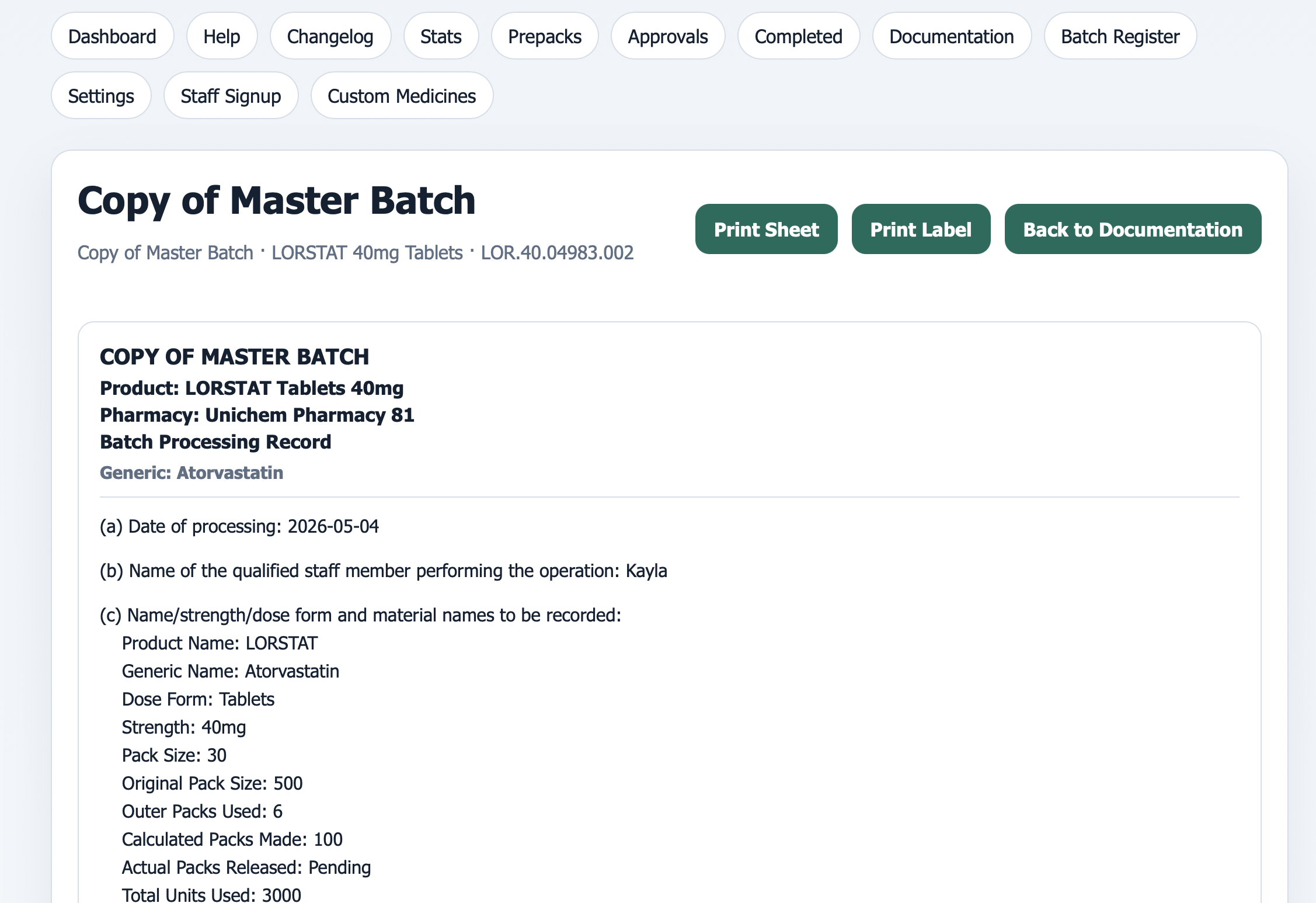This screenshot has width=1316, height=903.
Task: Click Strength: 40mg row
Action: [184, 727]
